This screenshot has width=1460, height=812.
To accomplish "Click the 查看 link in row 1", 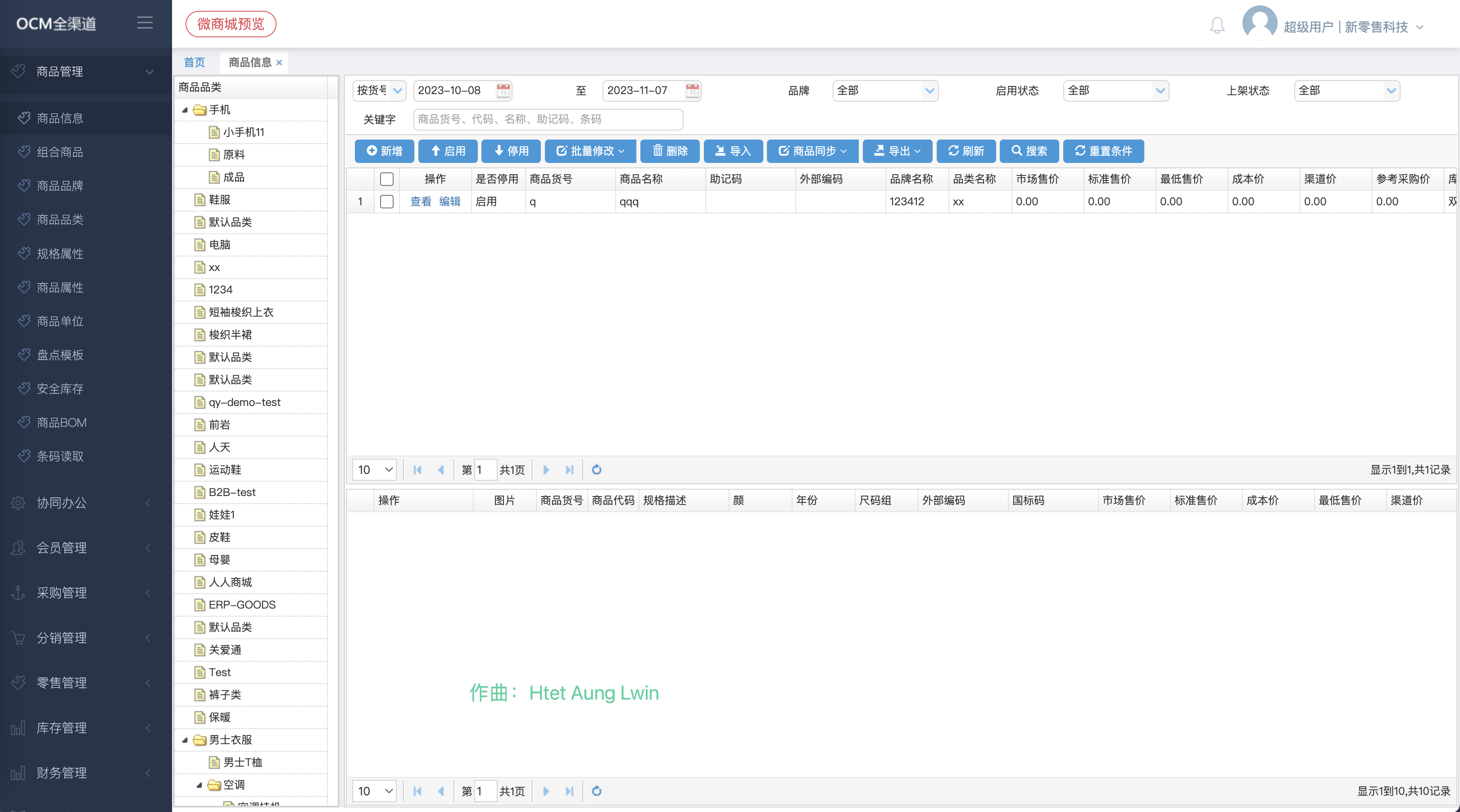I will (x=421, y=201).
